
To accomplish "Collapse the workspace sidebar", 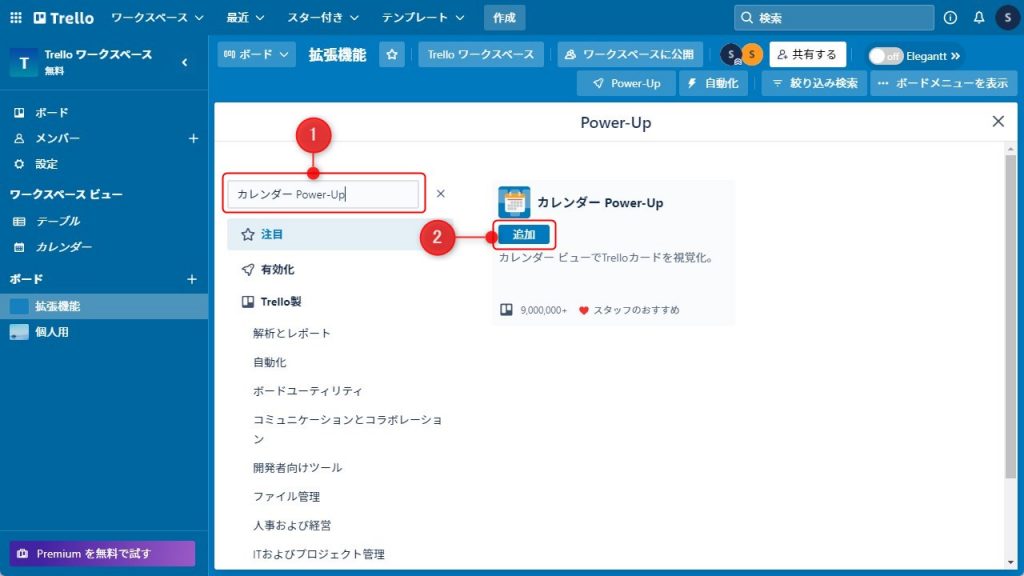I will click(x=185, y=63).
